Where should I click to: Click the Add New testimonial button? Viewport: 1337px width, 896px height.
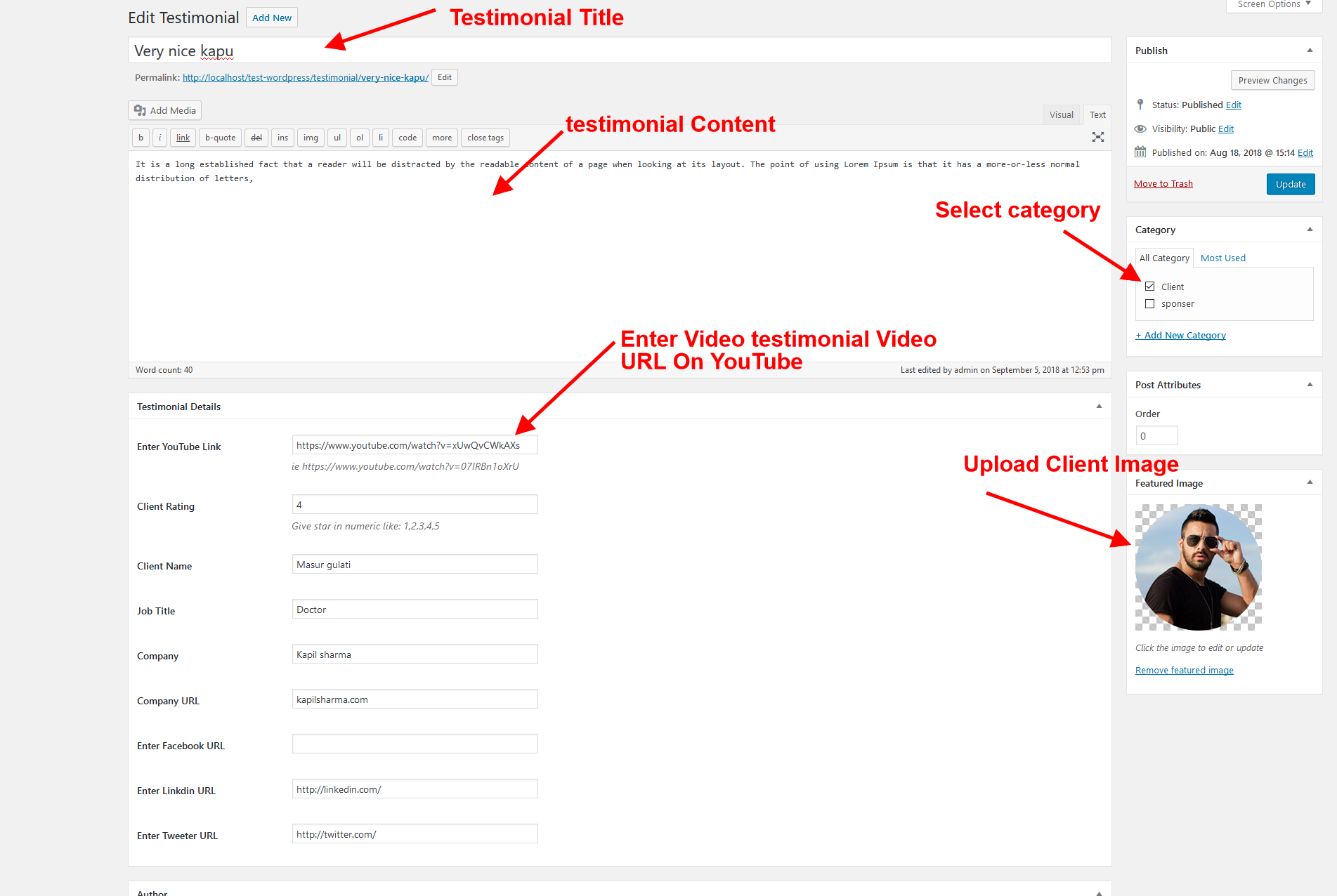(x=272, y=18)
